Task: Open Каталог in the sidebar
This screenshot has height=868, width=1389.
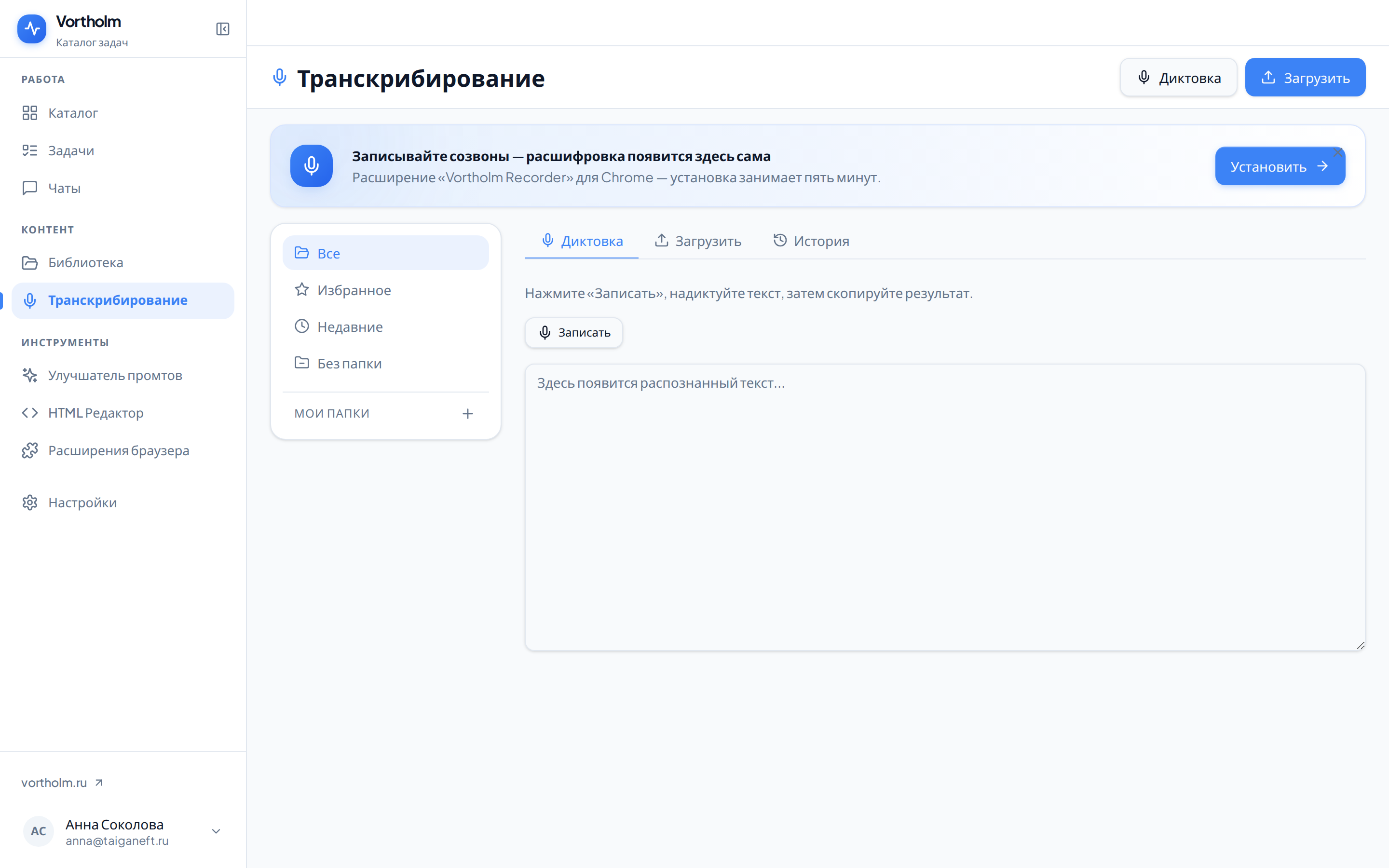Action: (x=123, y=113)
